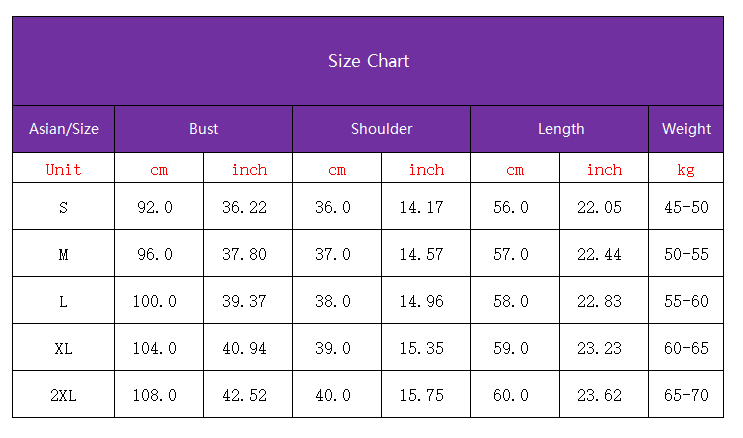Click the Shoulder column header

[x=381, y=129]
